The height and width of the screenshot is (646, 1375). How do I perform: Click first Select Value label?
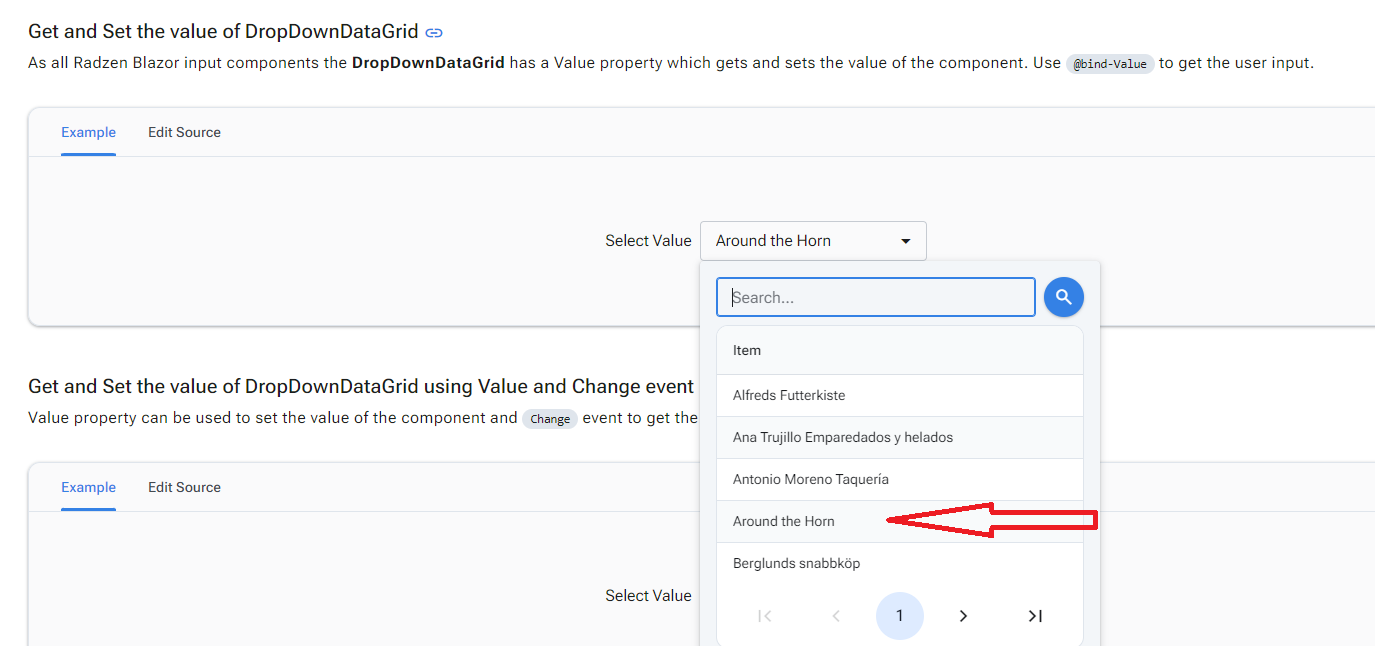click(x=648, y=241)
